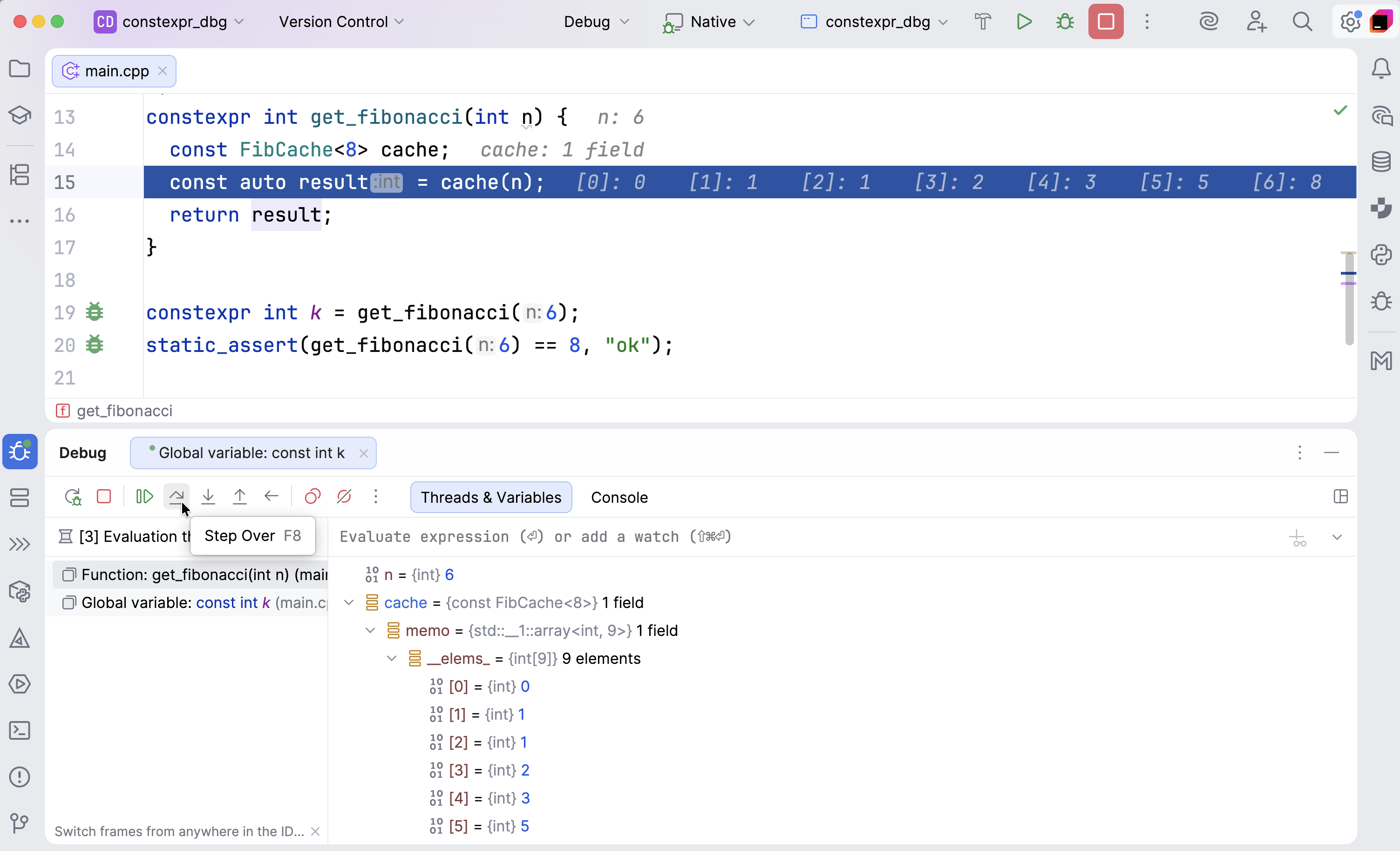Screen dimensions: 1400x851
Task: Toggle Mute Breakpoints
Action: click(344, 497)
